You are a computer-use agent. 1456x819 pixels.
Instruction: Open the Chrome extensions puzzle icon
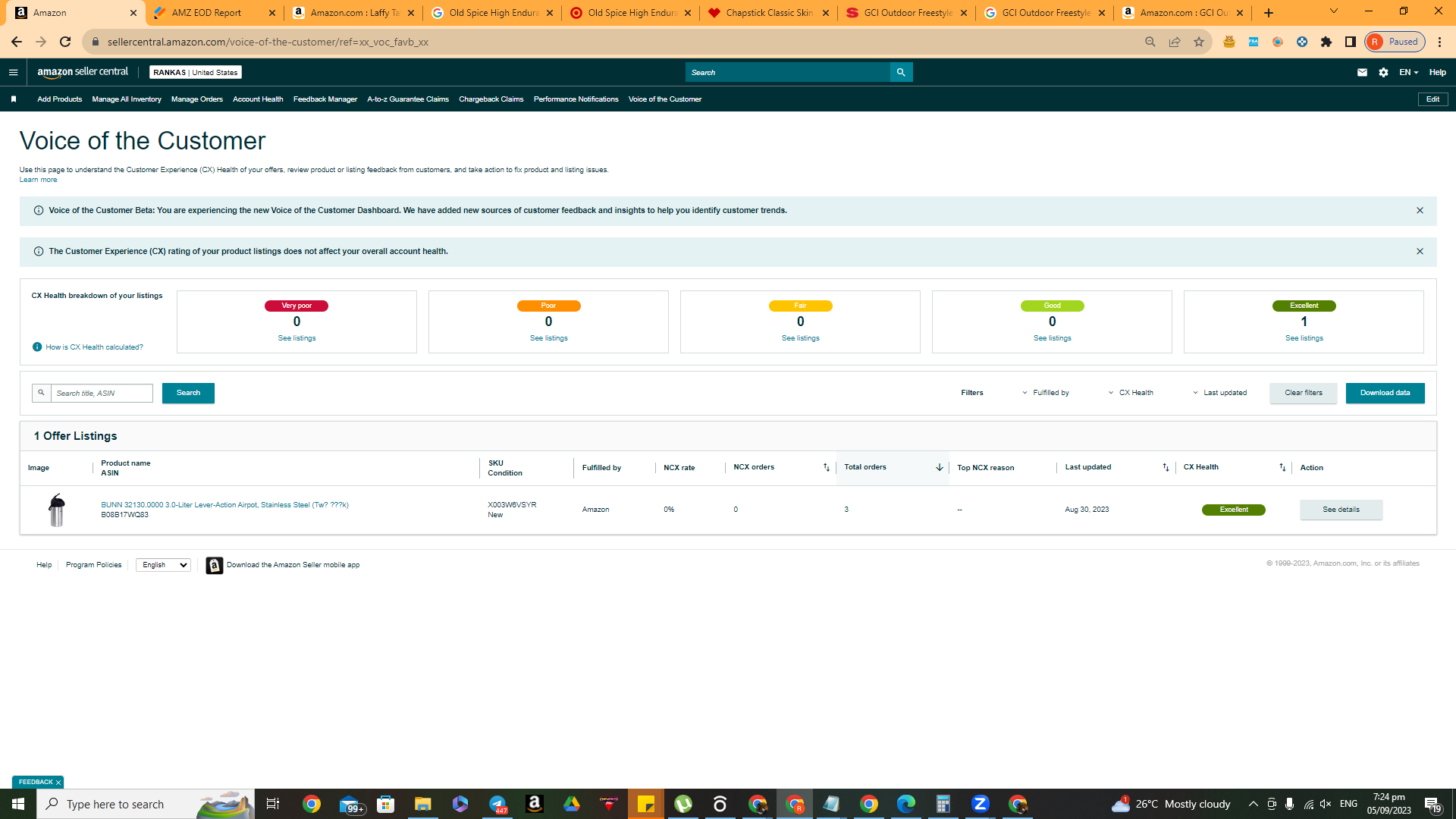coord(1326,42)
